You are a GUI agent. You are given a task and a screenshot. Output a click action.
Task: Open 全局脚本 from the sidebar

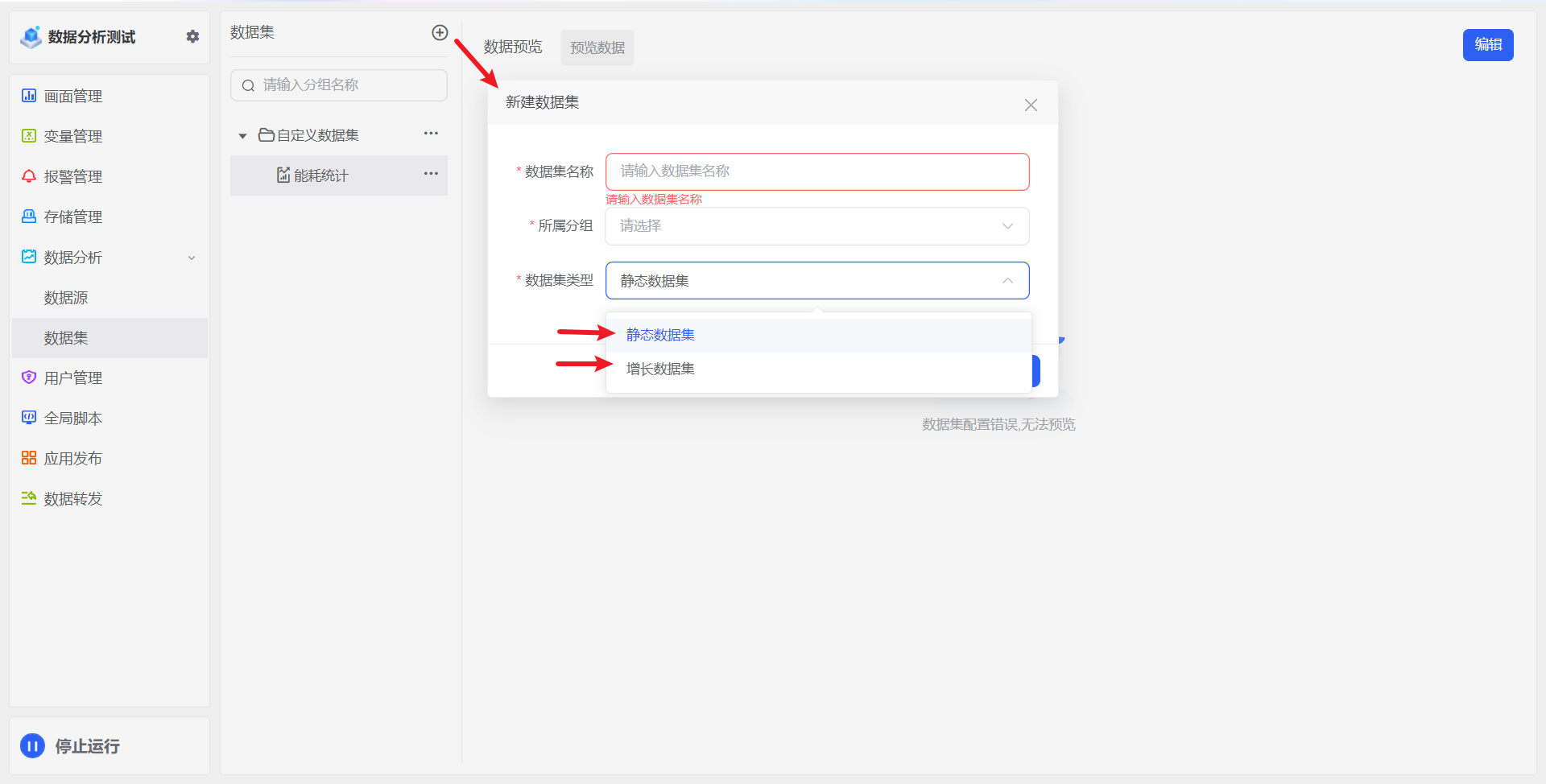coord(72,419)
